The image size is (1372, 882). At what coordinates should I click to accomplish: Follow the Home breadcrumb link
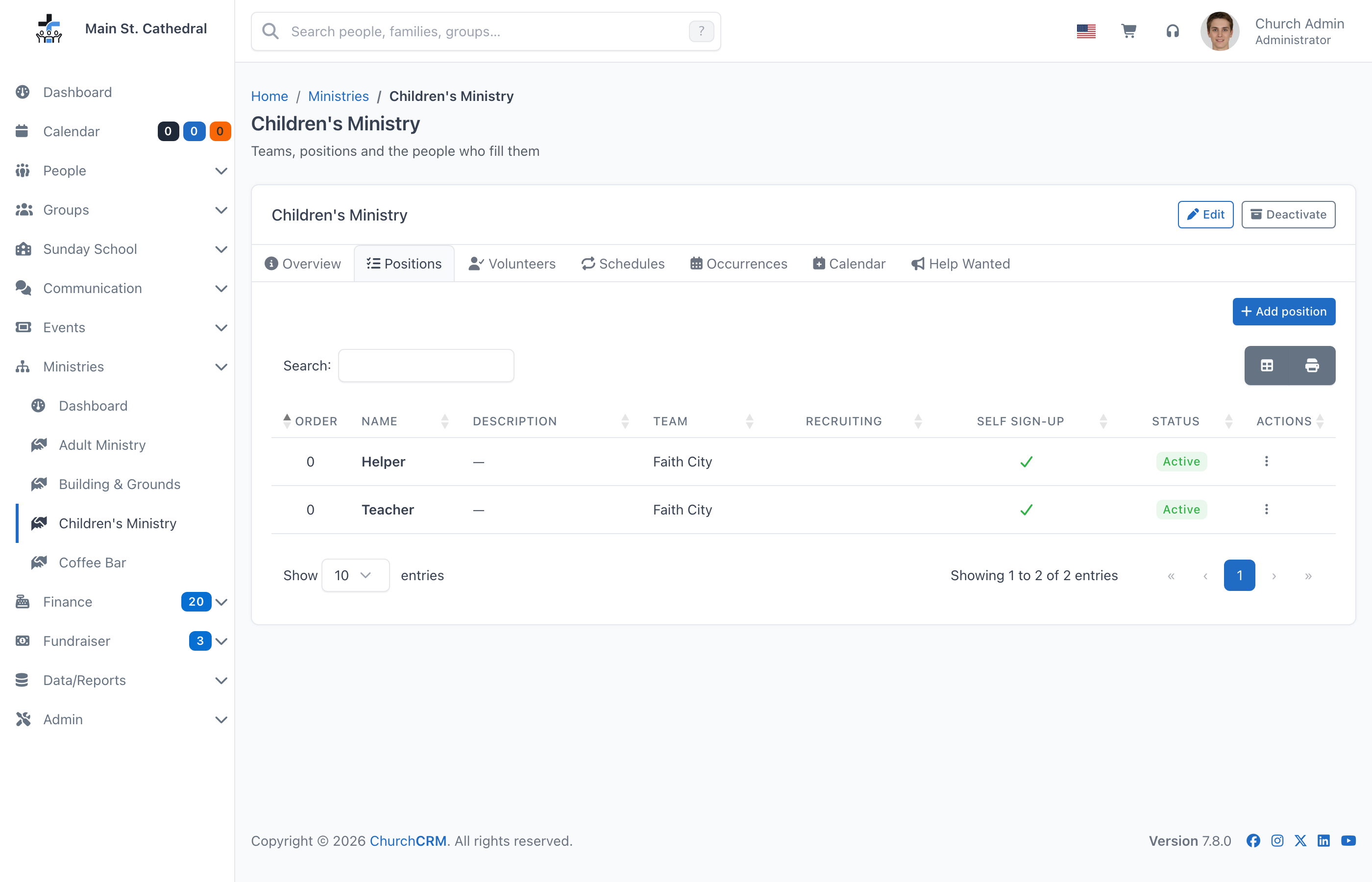[x=269, y=96]
